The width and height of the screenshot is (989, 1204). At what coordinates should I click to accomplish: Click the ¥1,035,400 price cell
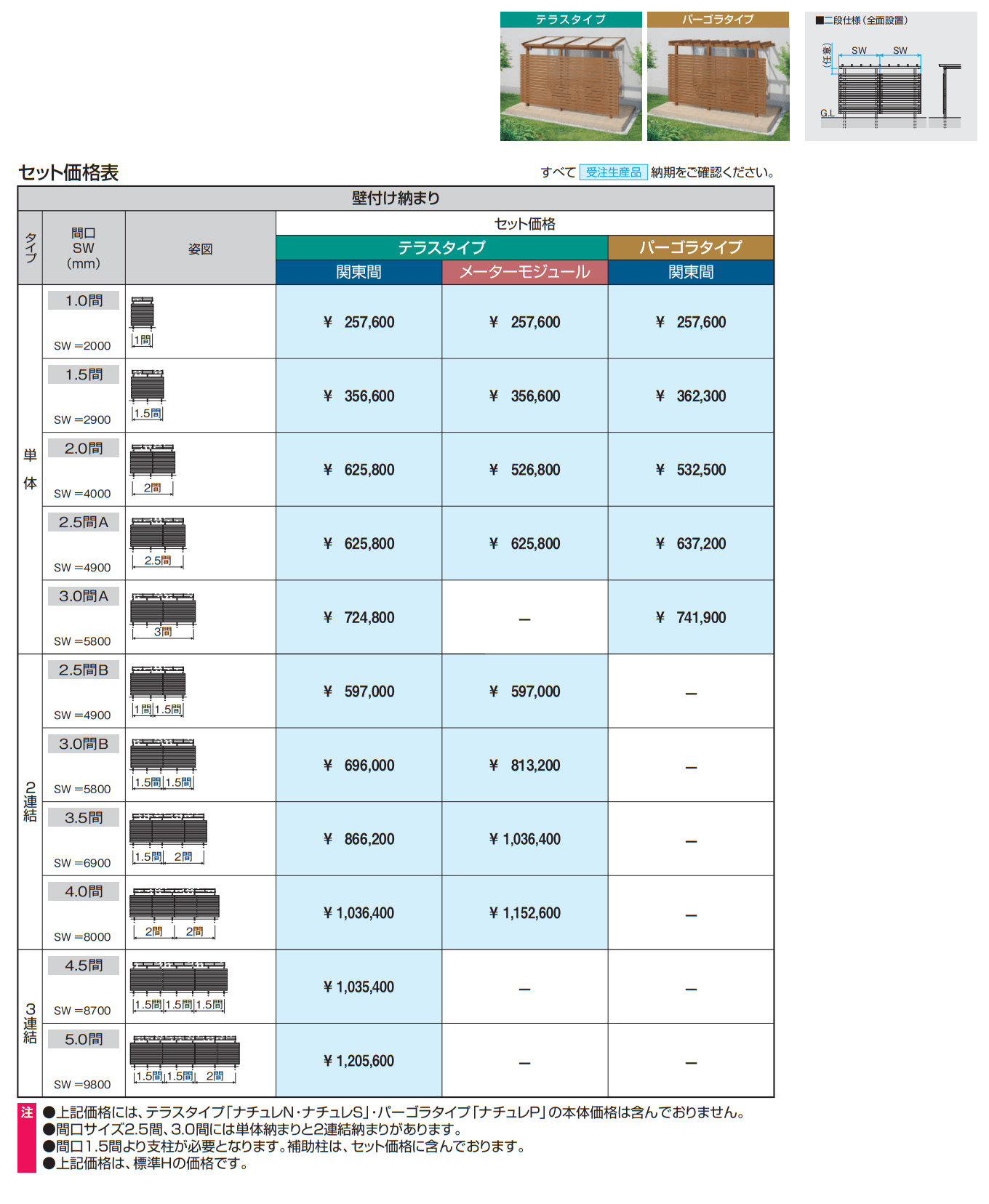pos(359,987)
